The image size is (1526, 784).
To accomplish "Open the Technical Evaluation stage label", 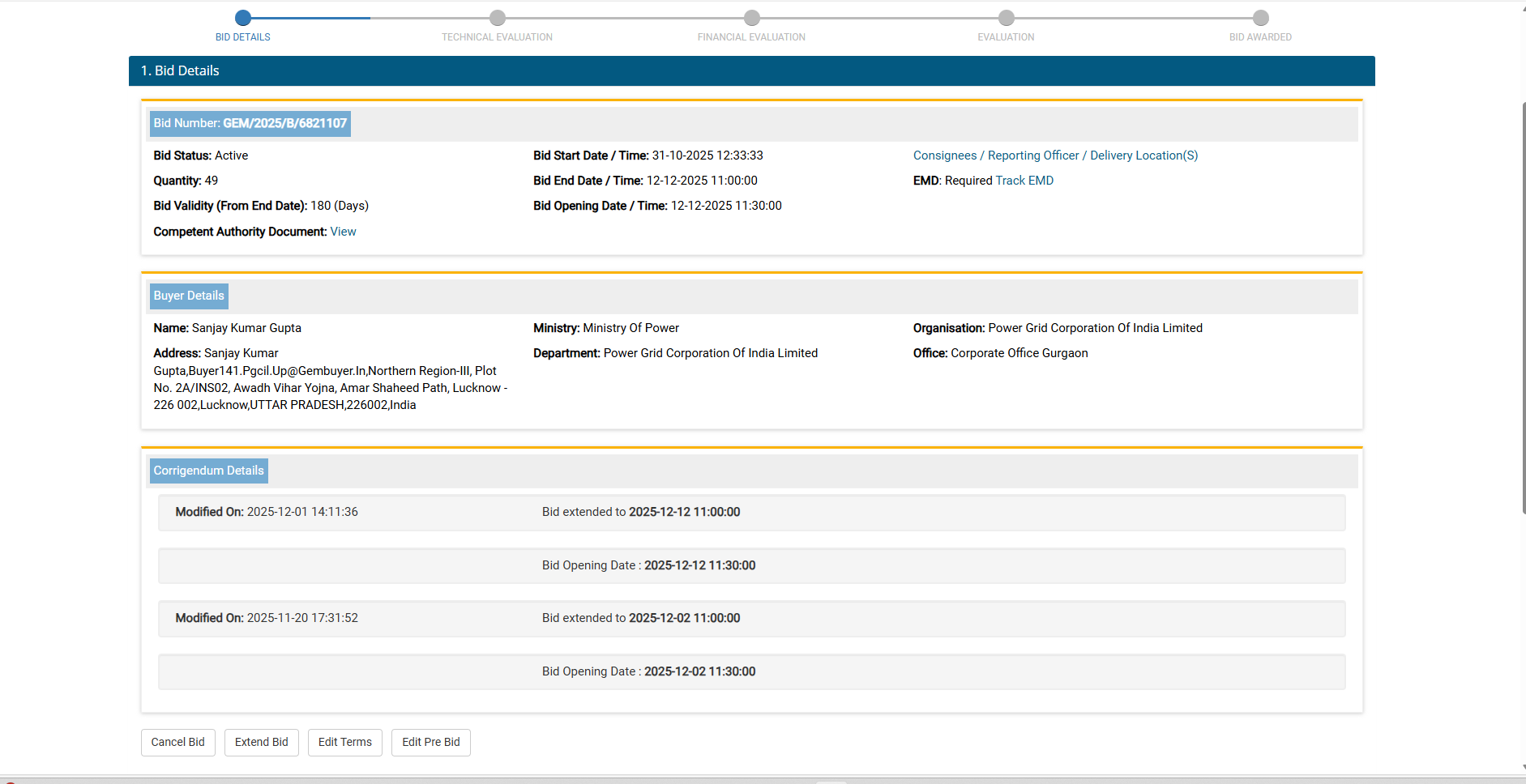I will [x=497, y=37].
